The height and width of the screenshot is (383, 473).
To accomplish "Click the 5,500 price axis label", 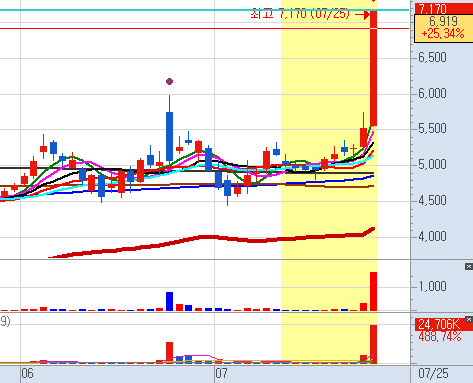I will pyautogui.click(x=432, y=129).
